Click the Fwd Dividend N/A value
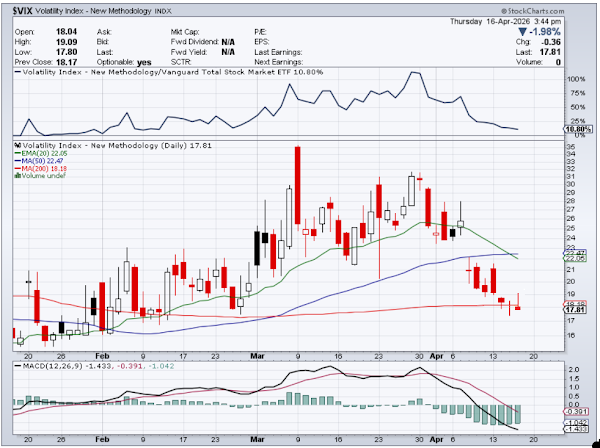 pos(228,42)
